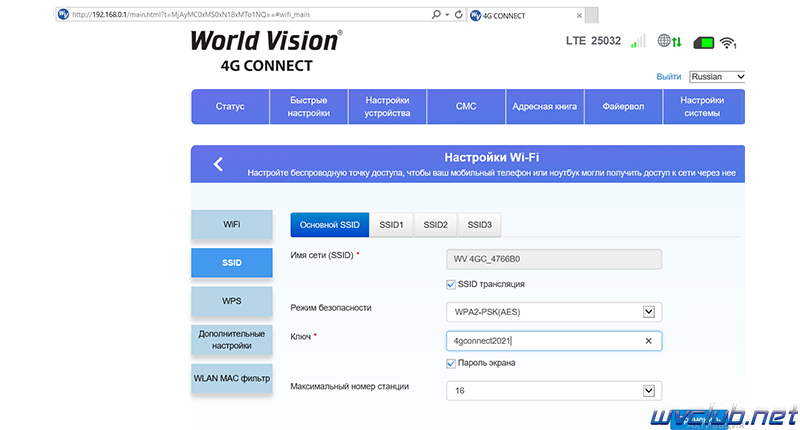
Task: Close the 4G CONNECT browser tab
Action: tap(579, 16)
